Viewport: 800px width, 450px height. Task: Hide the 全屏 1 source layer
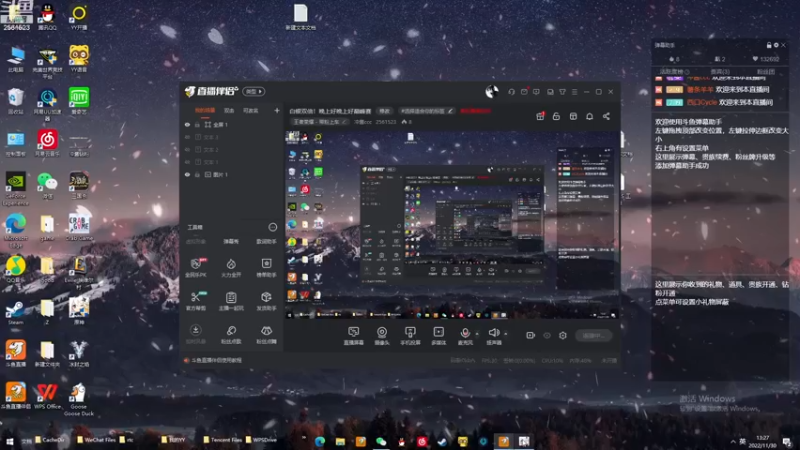pyautogui.click(x=187, y=124)
